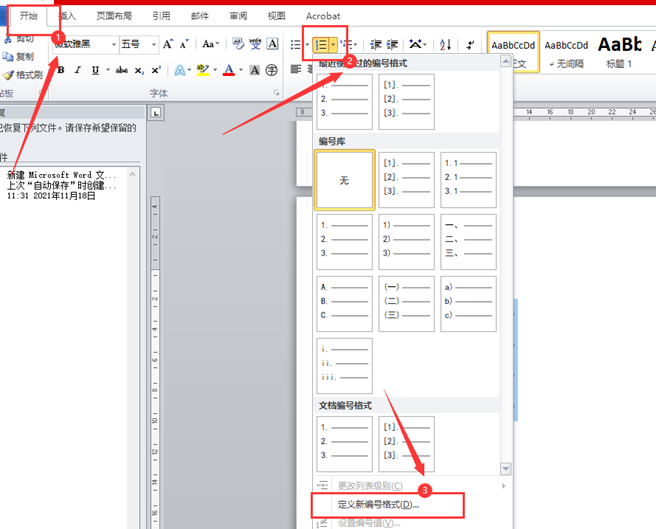
Task: Select the (一)(二)(三) numbering format
Action: (406, 304)
